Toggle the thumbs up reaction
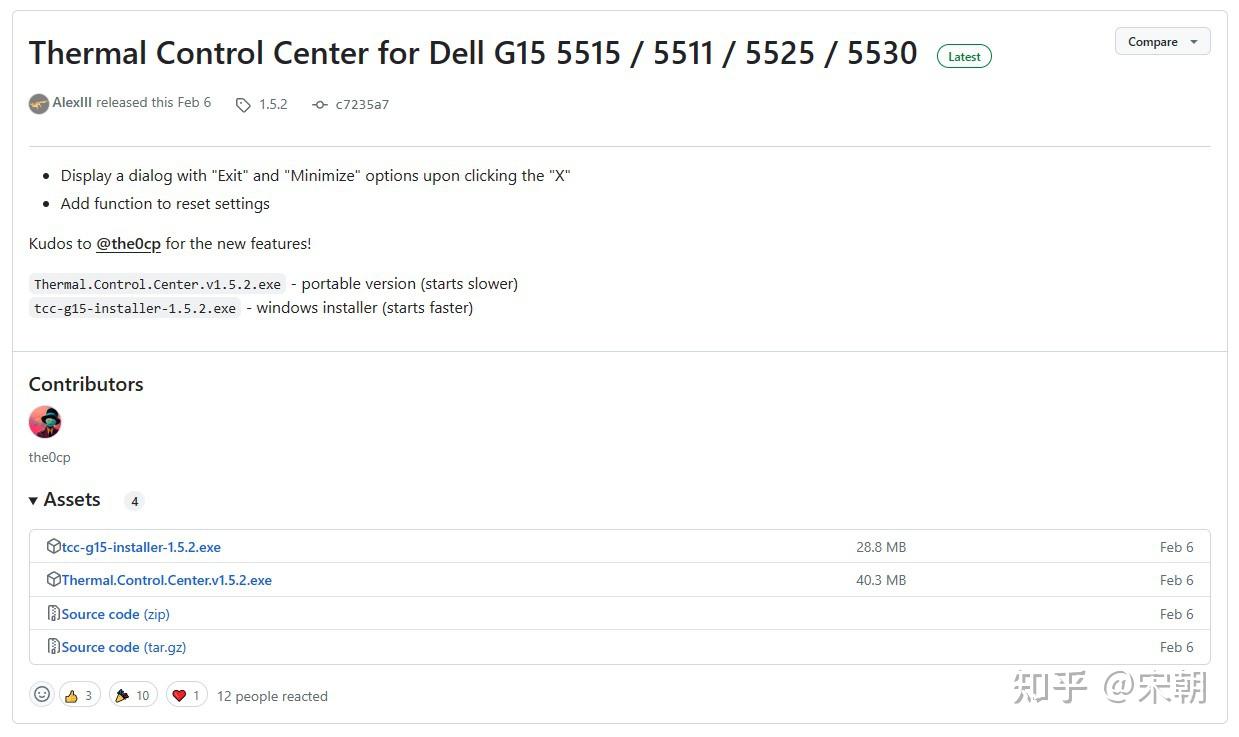 (80, 695)
